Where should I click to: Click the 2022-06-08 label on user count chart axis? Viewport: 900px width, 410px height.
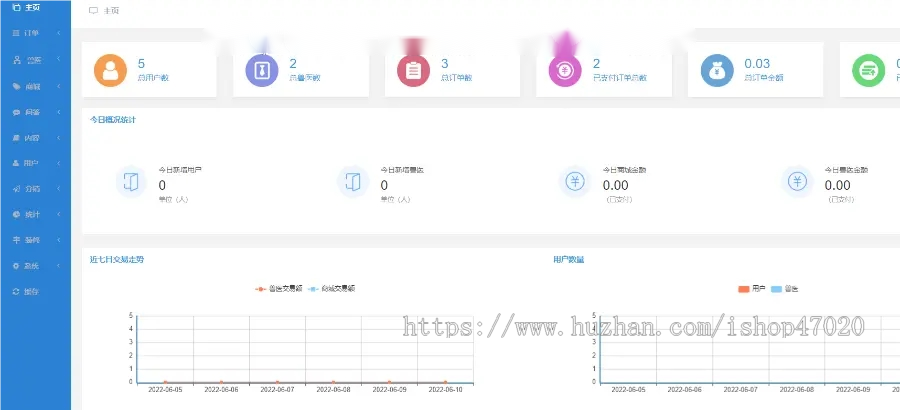[797, 389]
